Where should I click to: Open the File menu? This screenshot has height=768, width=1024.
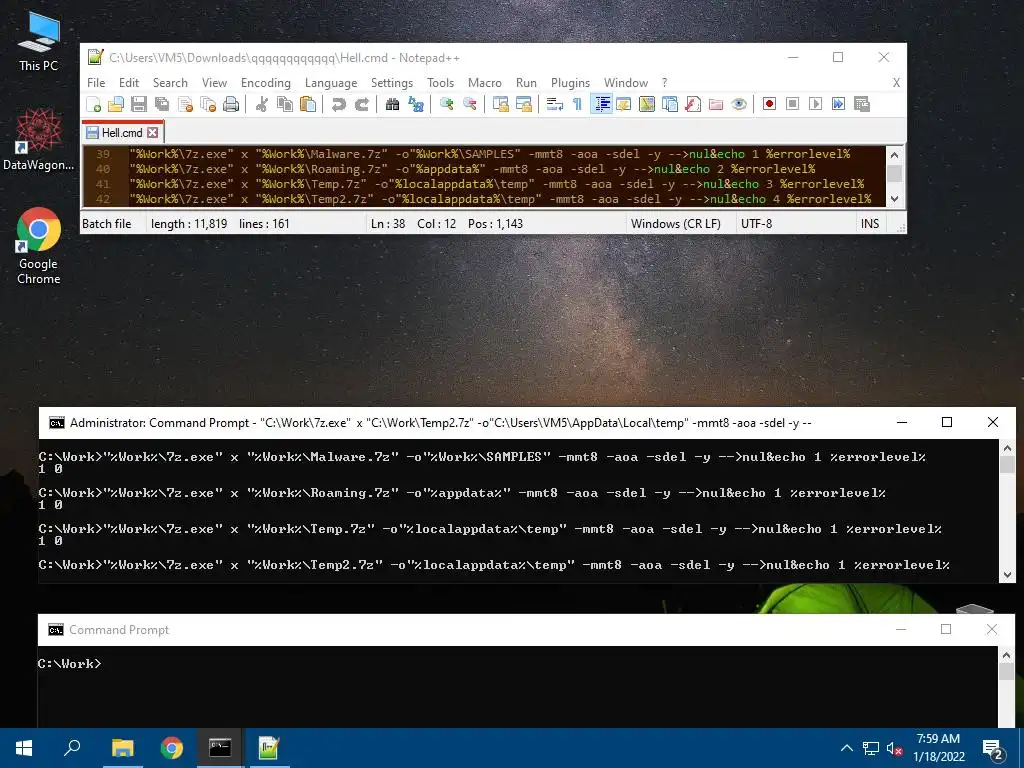point(96,83)
